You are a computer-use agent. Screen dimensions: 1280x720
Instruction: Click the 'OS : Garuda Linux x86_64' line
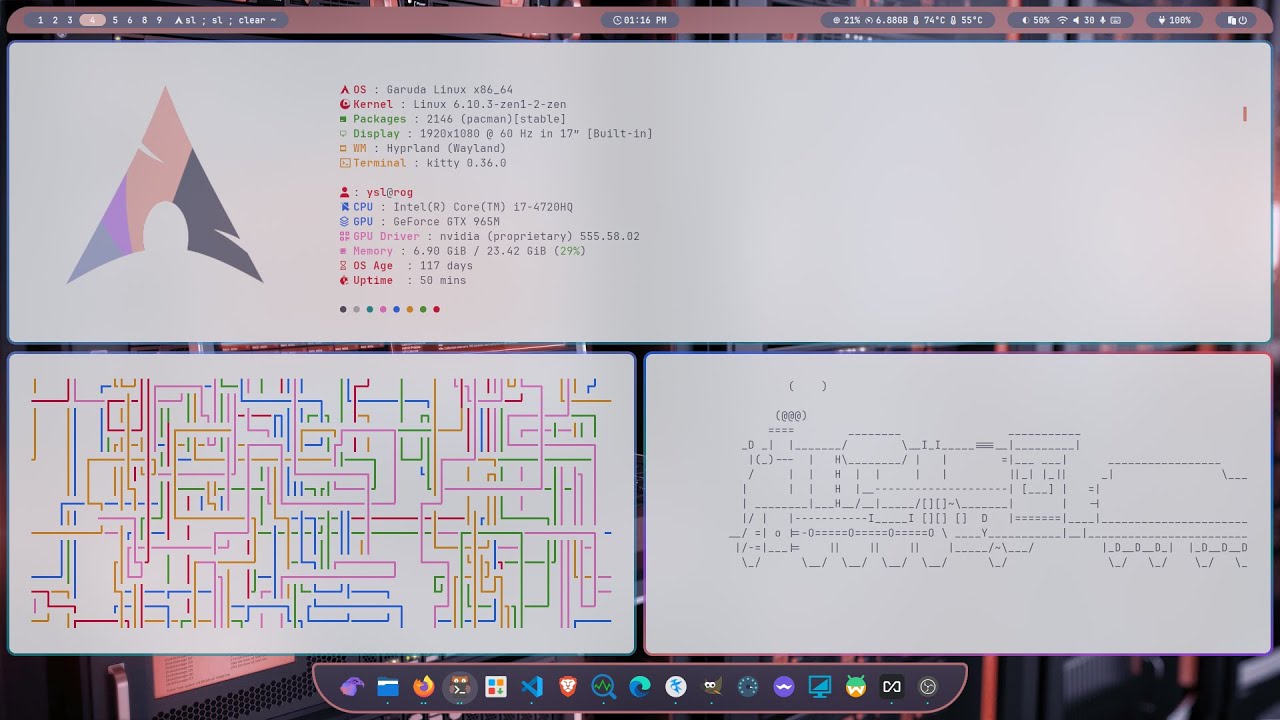(x=426, y=90)
